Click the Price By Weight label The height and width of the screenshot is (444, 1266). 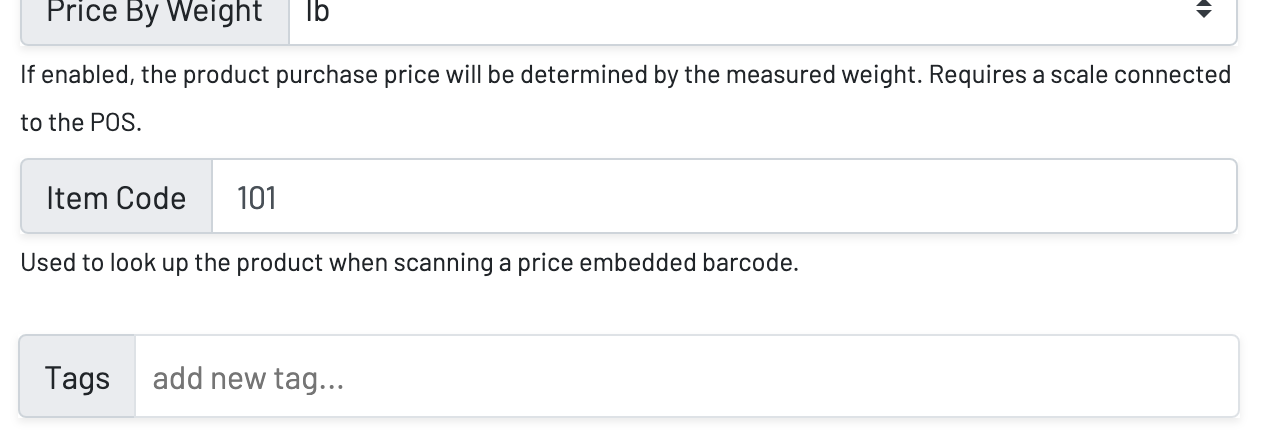tap(155, 13)
